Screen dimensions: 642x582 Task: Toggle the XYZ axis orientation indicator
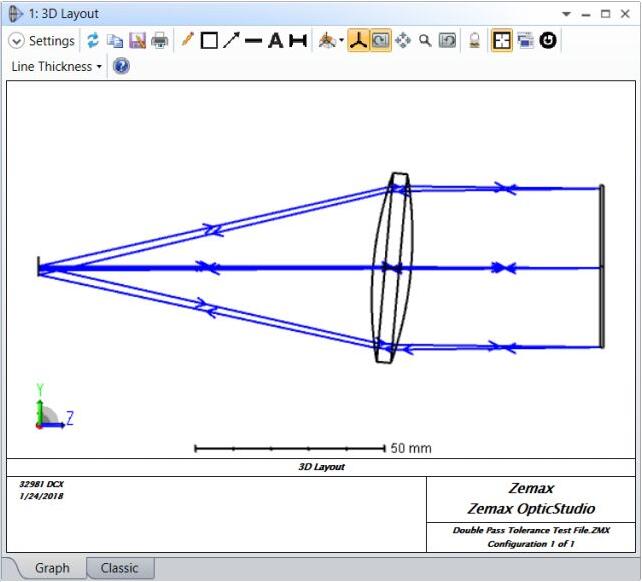pos(358,41)
